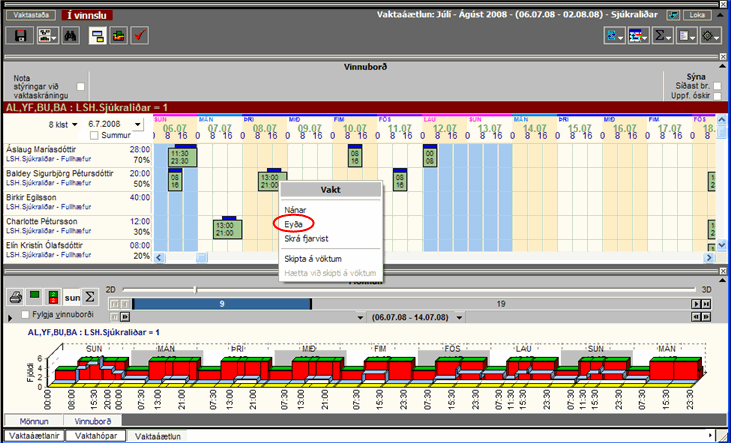Select Áslaug's 00-08 shift on 12.07
The height and width of the screenshot is (443, 731).
430,157
